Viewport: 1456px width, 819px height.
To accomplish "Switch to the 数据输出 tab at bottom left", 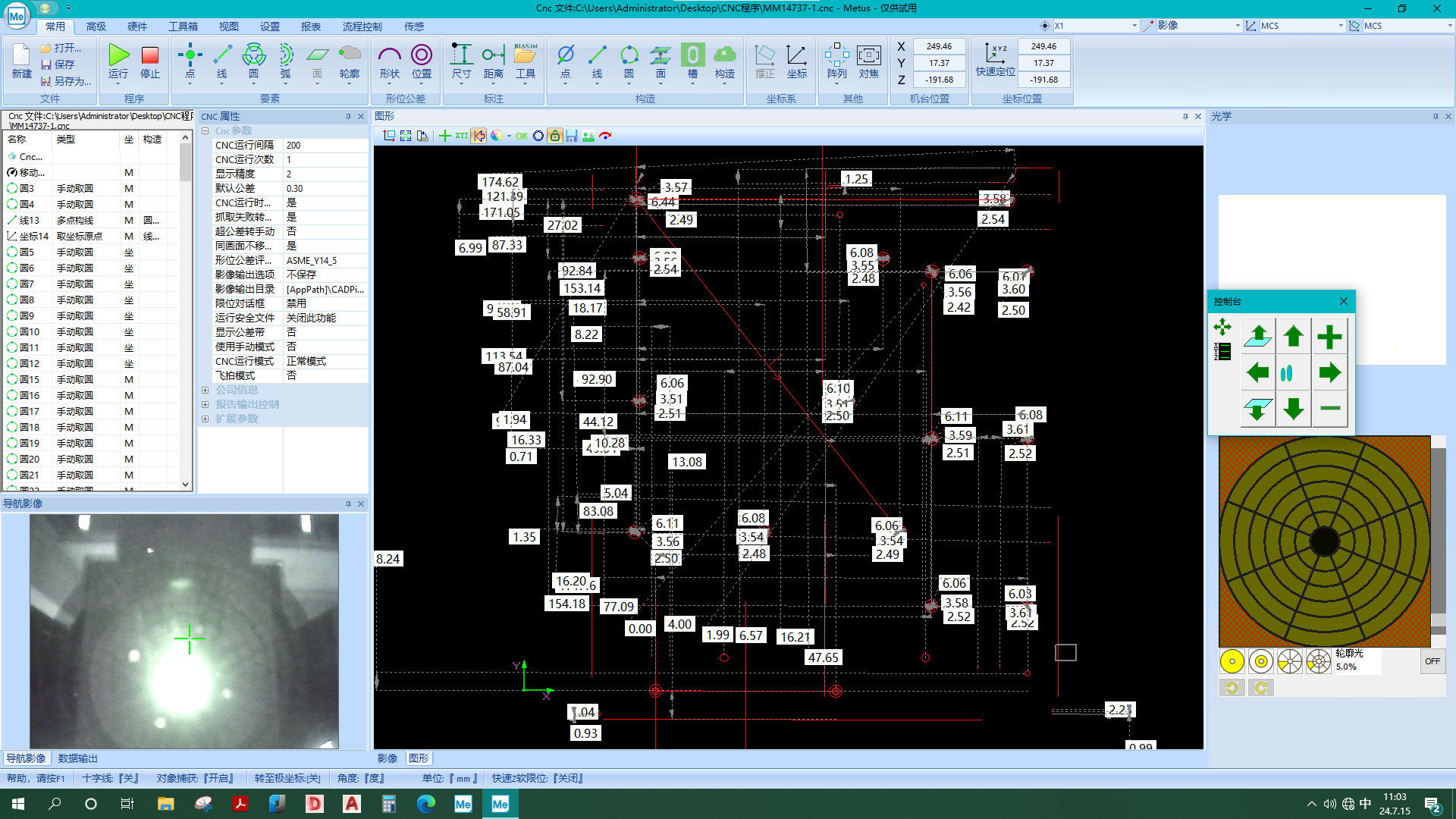I will pos(77,758).
